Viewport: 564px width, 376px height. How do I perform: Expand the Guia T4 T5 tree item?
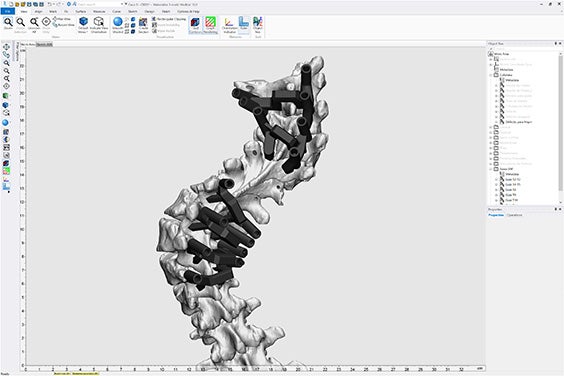pyautogui.click(x=496, y=185)
